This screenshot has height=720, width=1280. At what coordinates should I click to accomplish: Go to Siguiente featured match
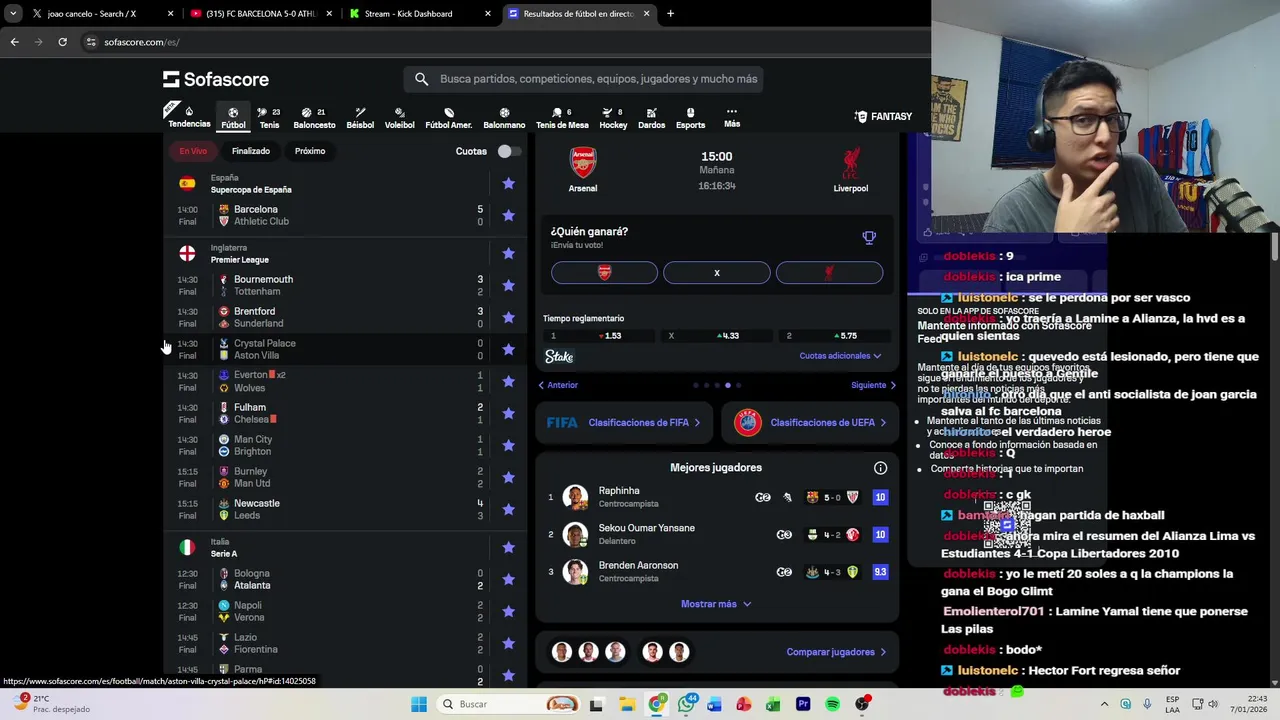pos(873,385)
